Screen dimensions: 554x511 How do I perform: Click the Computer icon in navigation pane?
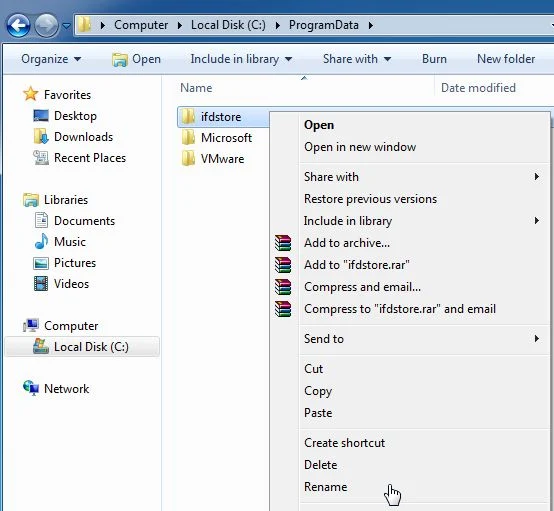click(x=31, y=325)
